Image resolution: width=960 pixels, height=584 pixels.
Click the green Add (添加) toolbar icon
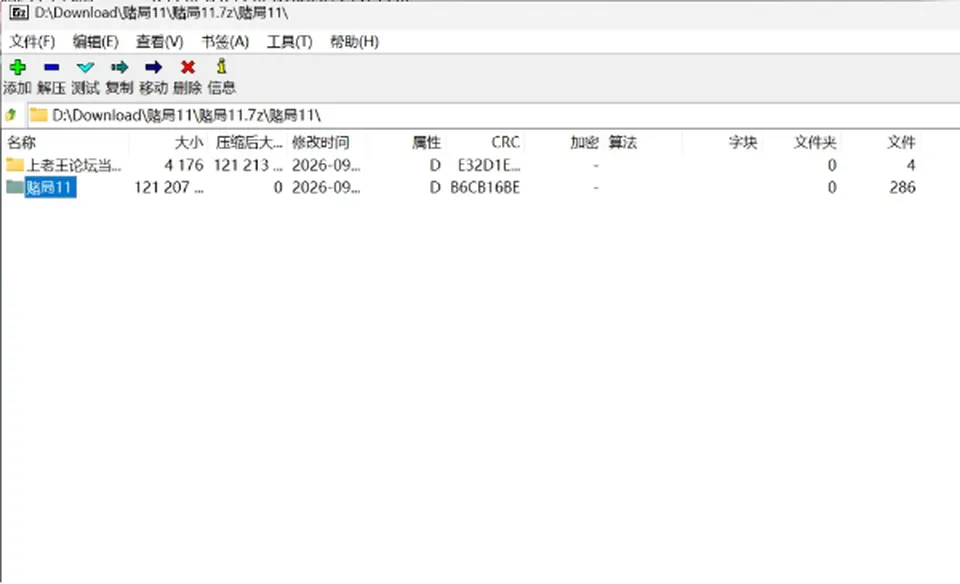pos(18,67)
